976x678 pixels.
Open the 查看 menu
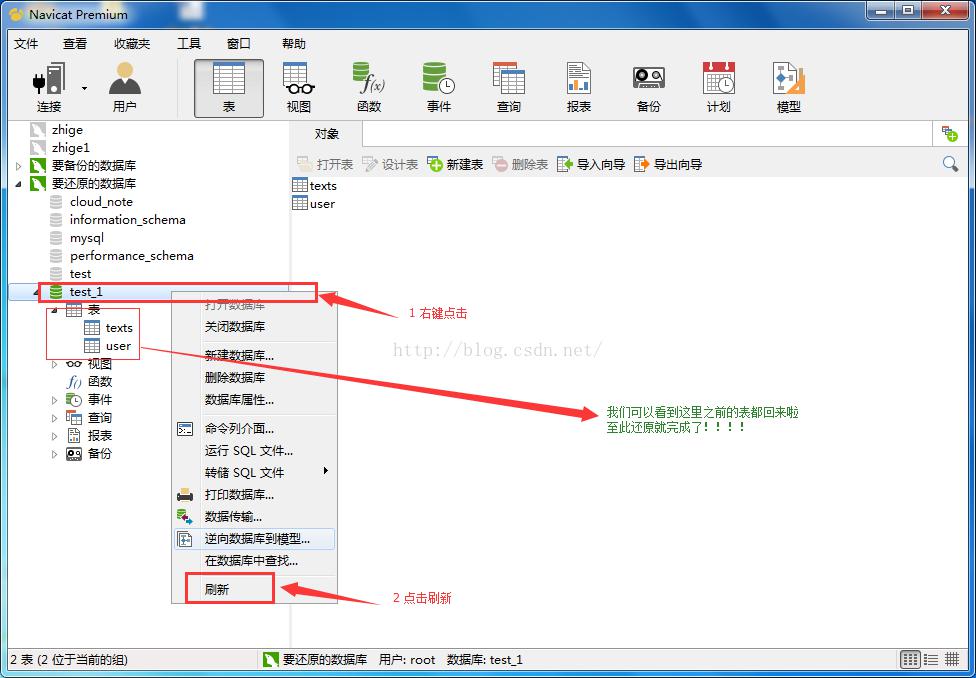coord(75,44)
